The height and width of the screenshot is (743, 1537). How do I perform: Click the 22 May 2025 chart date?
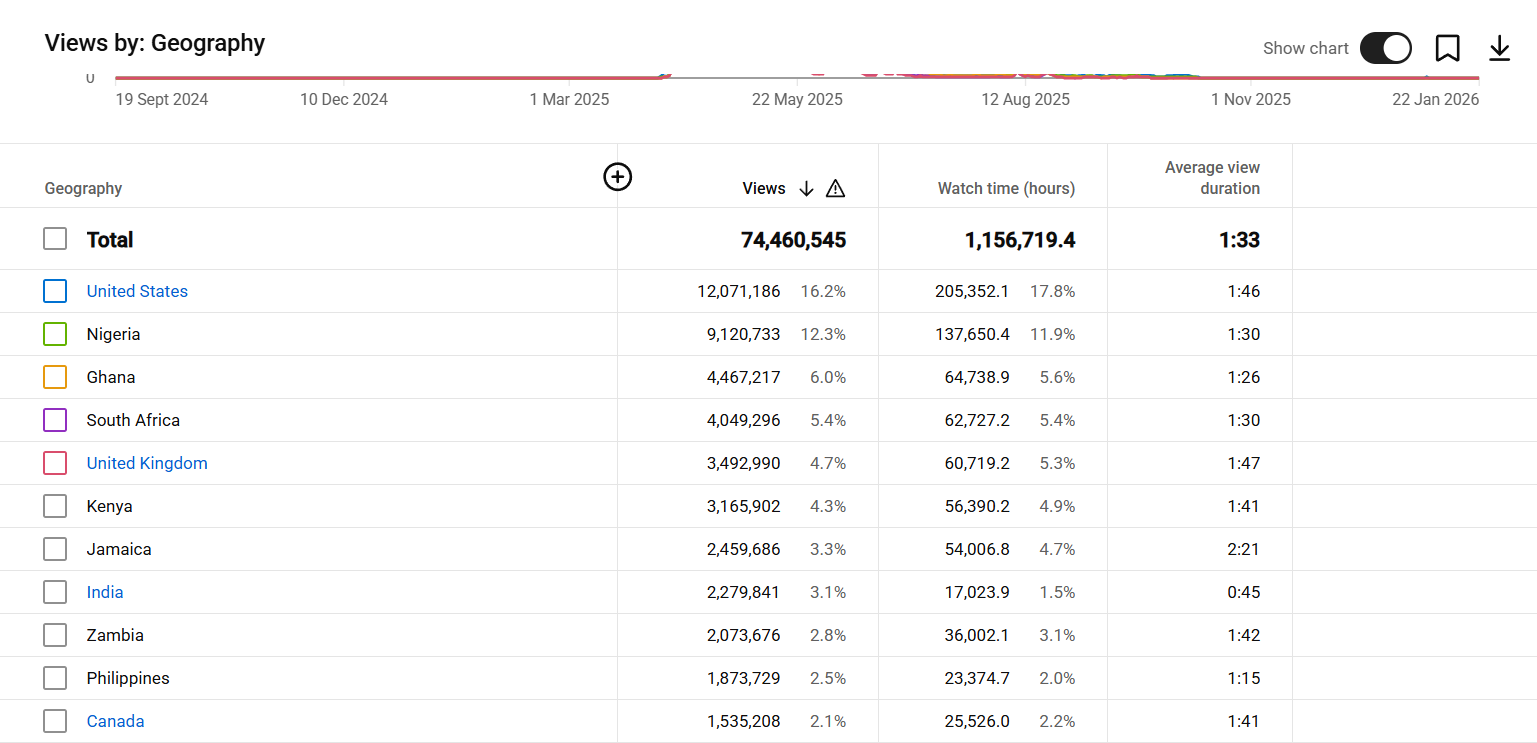tap(797, 99)
